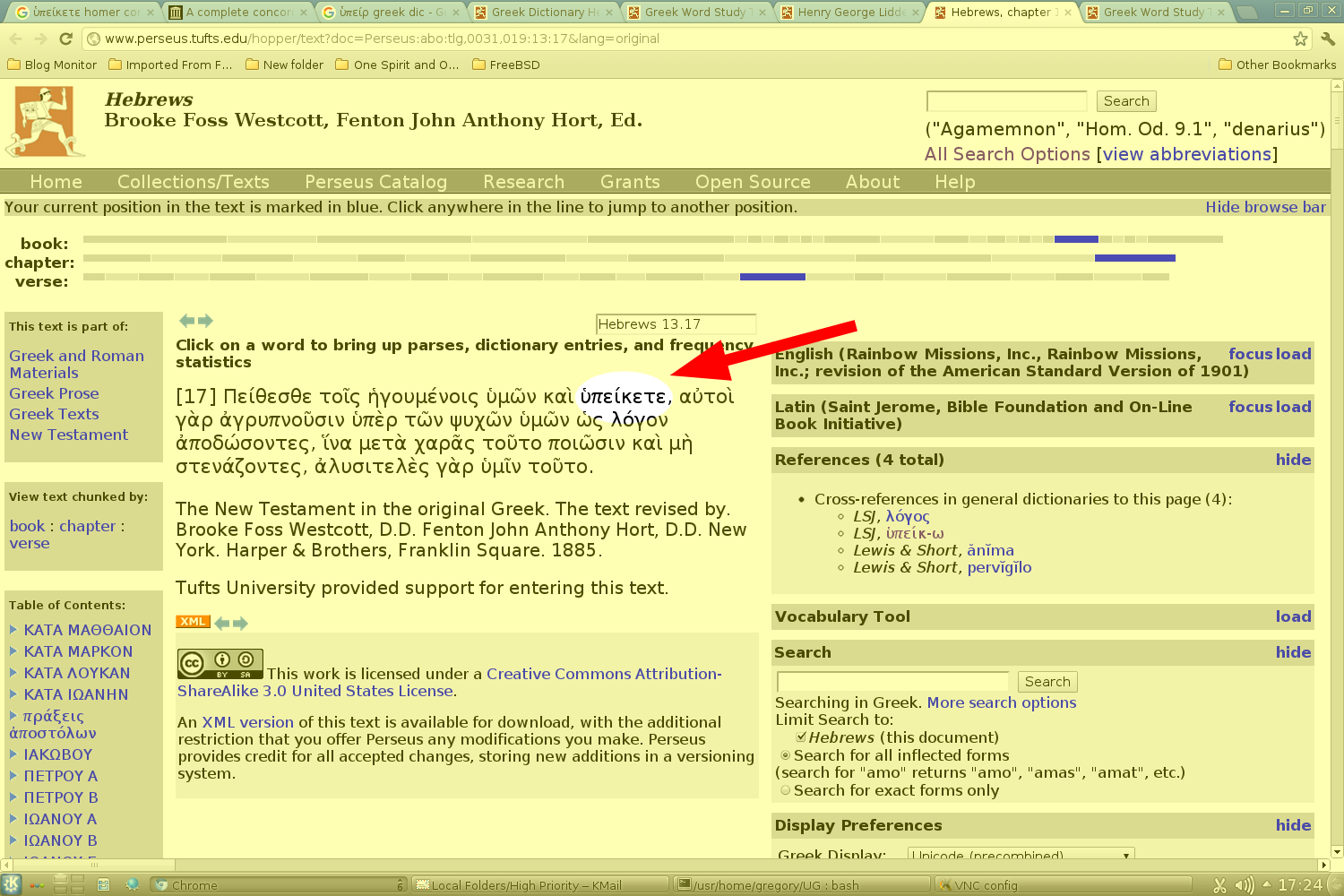The width and height of the screenshot is (1344, 896).
Task: Open Lewis & Short pervĭgĭlo reference
Action: (999, 567)
